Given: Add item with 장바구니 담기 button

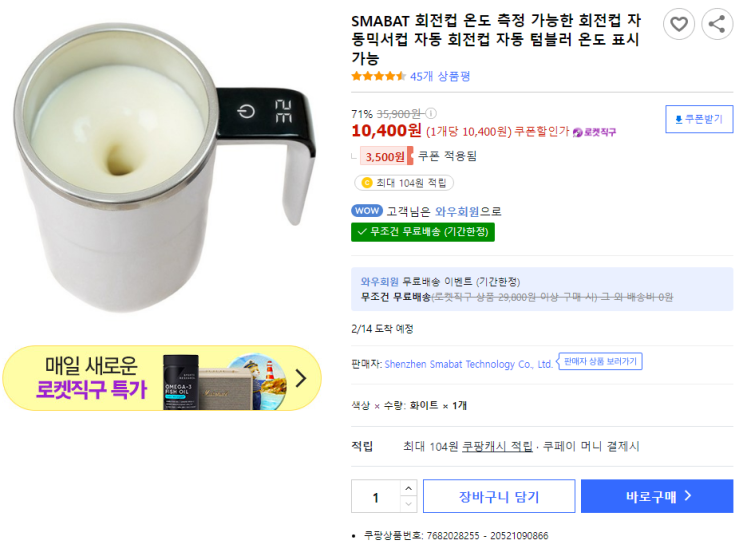Looking at the screenshot, I should click(x=499, y=496).
